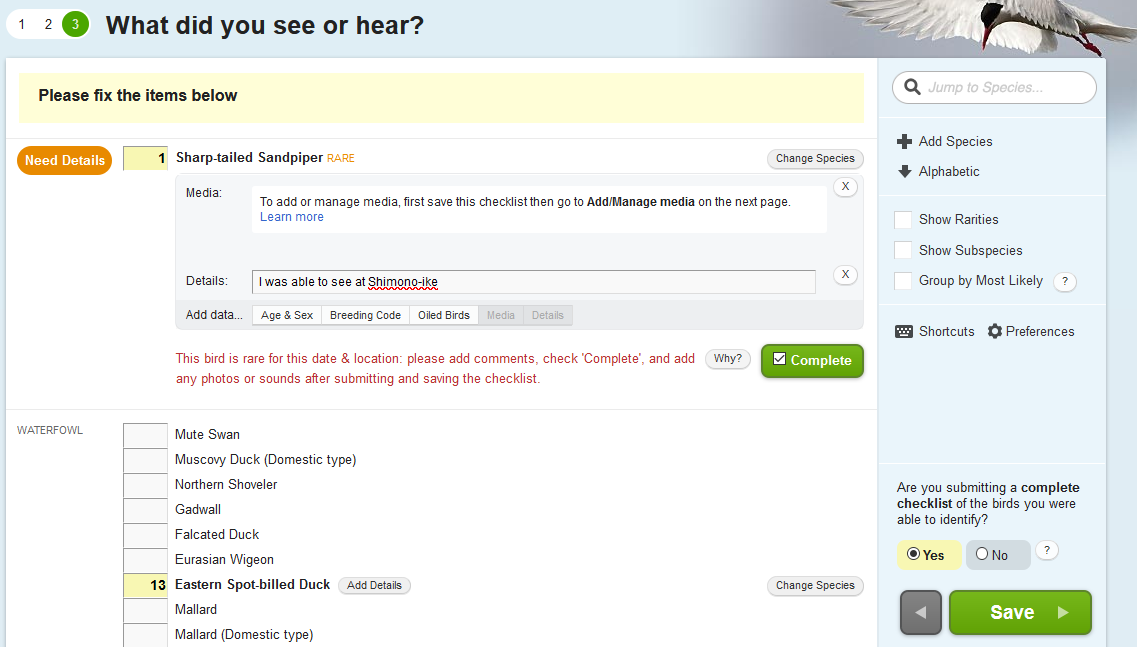Viewport: 1137px width, 647px height.
Task: Remove the Details field with its X
Action: pyautogui.click(x=845, y=275)
